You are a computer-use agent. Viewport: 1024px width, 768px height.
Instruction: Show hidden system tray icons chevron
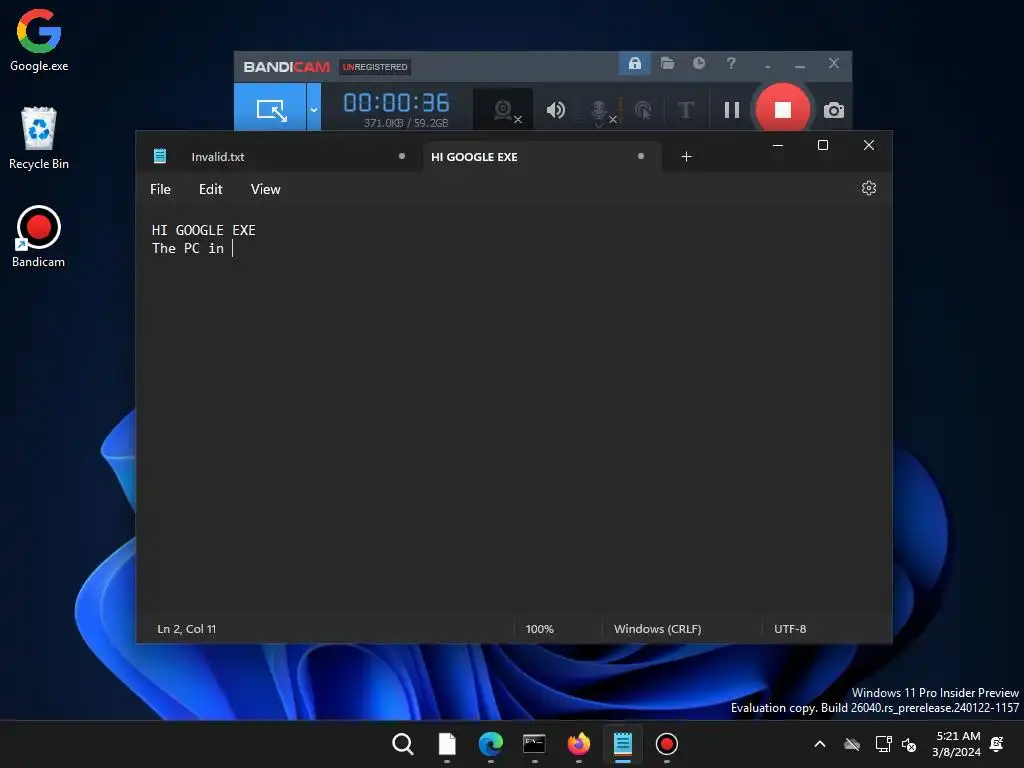pyautogui.click(x=820, y=744)
